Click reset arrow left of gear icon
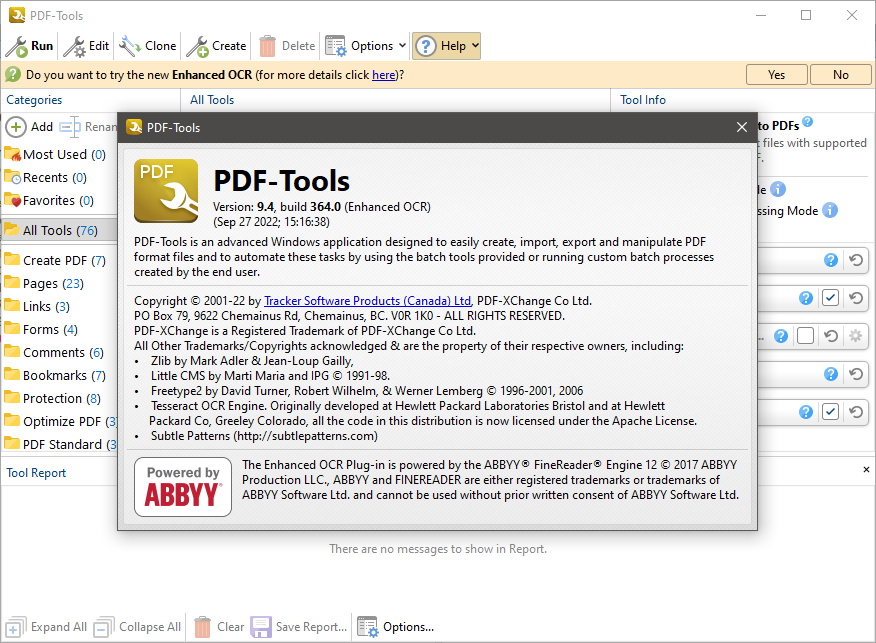 831,336
